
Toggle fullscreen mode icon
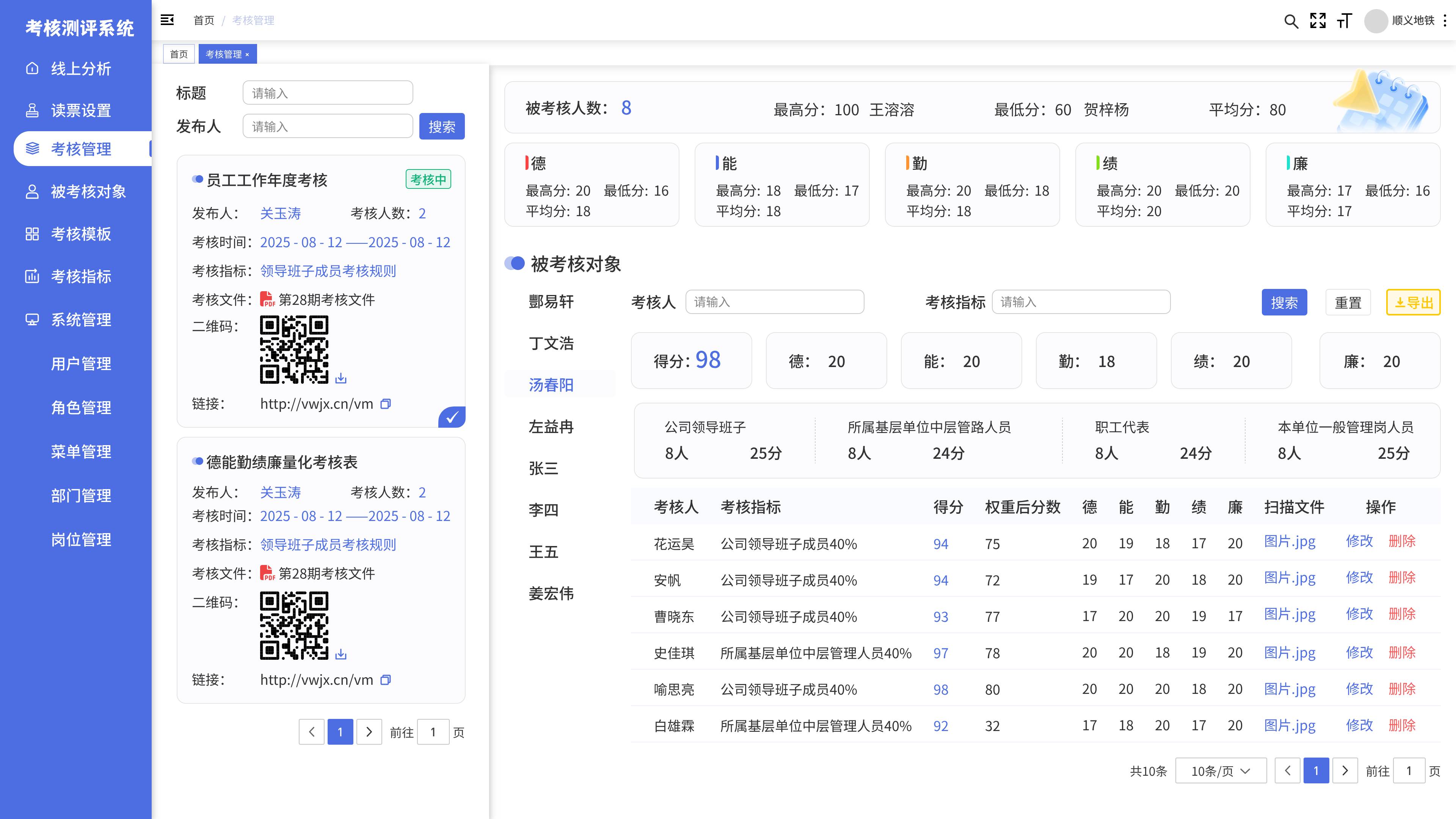point(1318,21)
